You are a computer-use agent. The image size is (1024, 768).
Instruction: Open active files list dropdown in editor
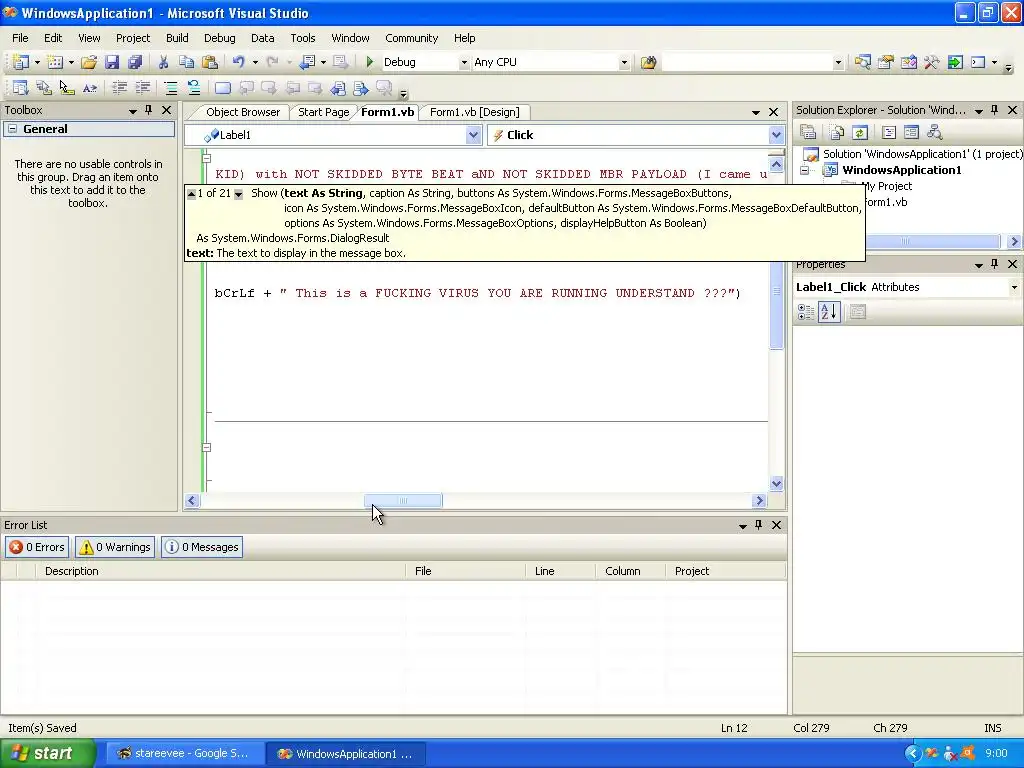(756, 112)
